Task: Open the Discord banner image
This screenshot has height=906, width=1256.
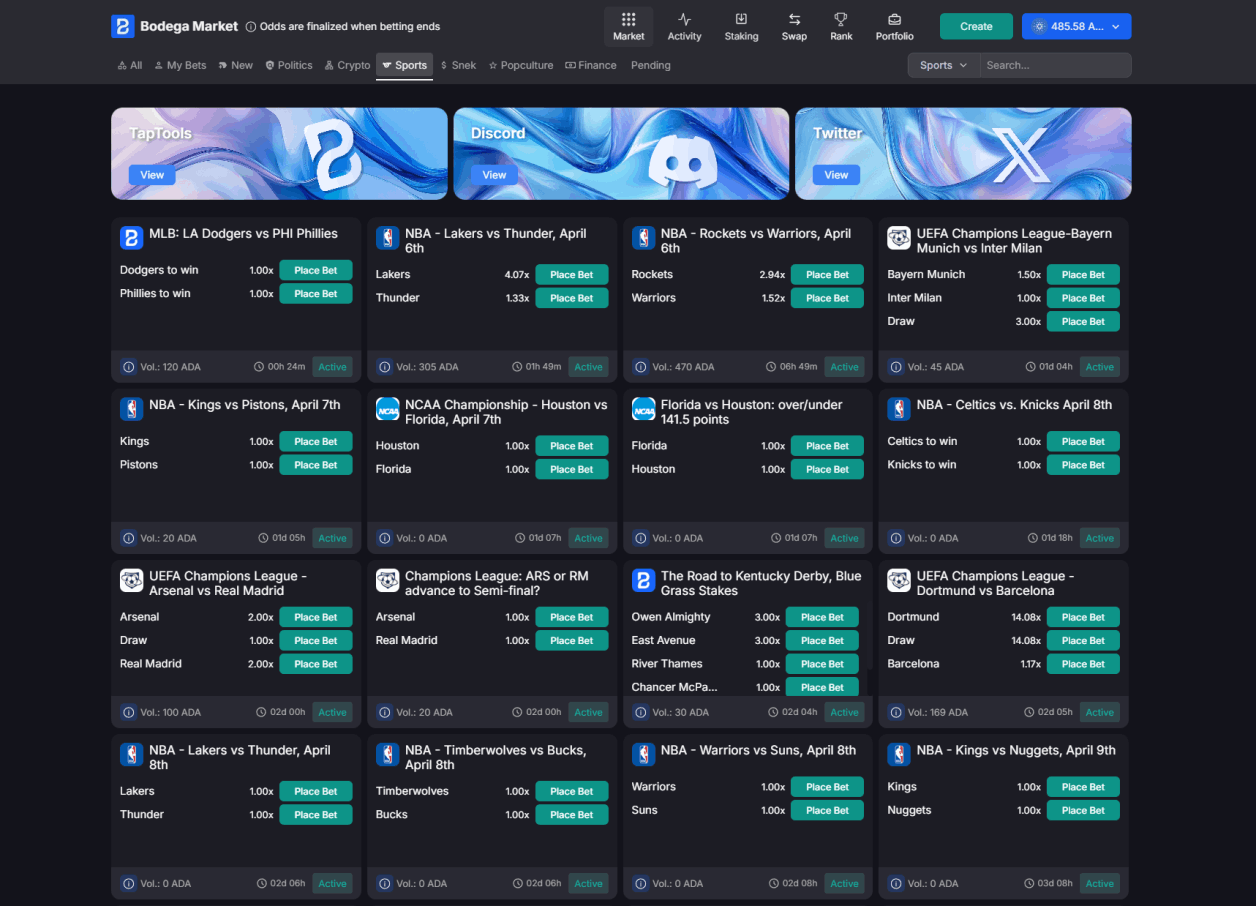Action: [x=621, y=154]
